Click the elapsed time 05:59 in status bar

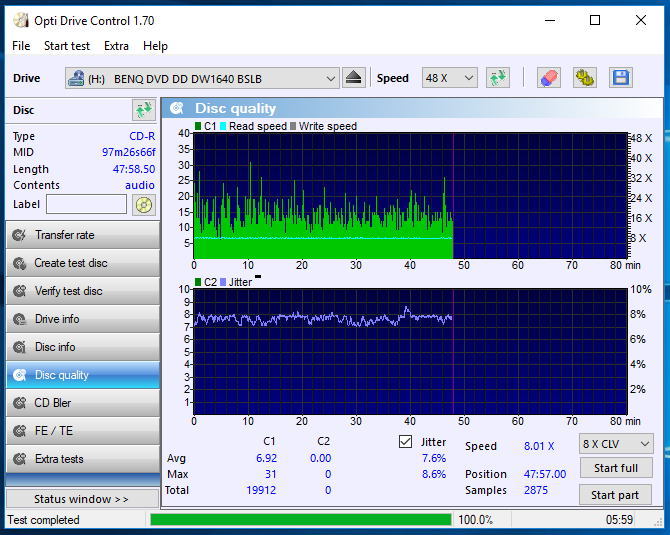[619, 520]
